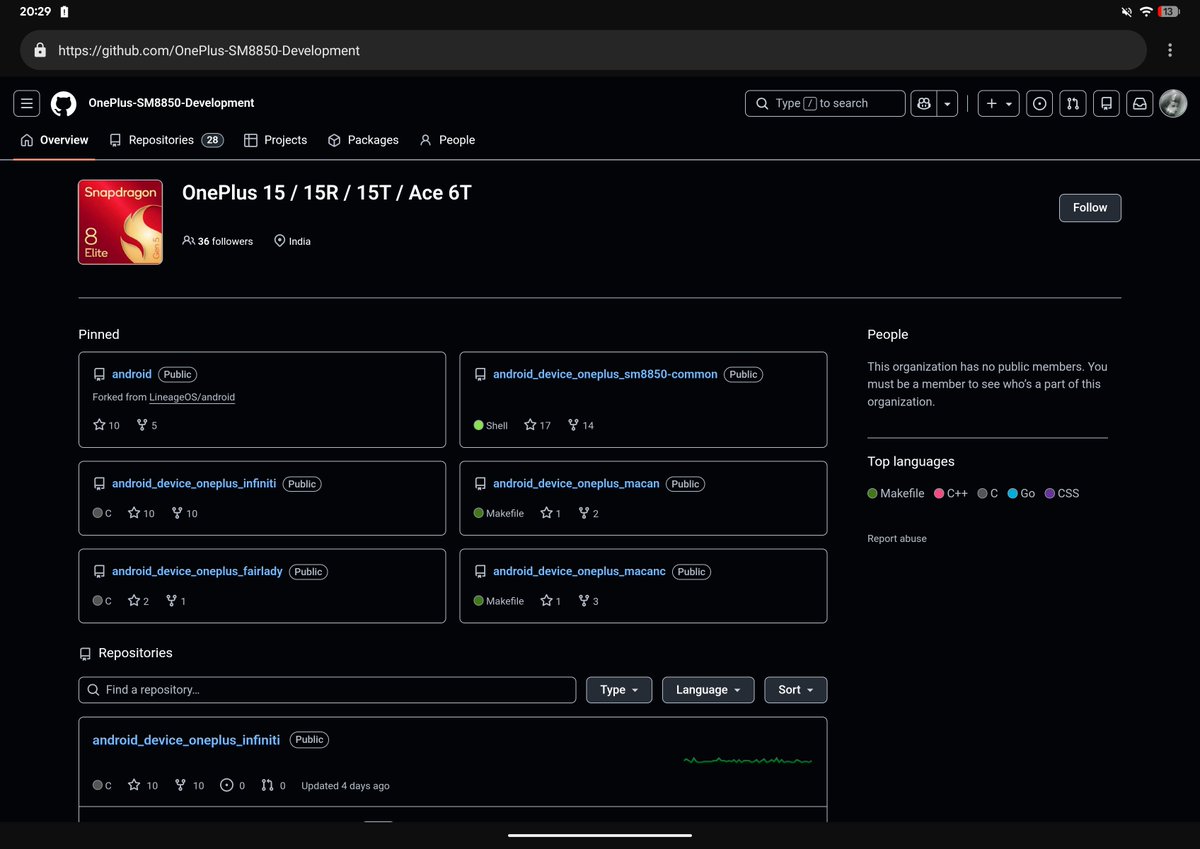
Task: Click star count 2 on fairlady repo
Action: click(139, 601)
